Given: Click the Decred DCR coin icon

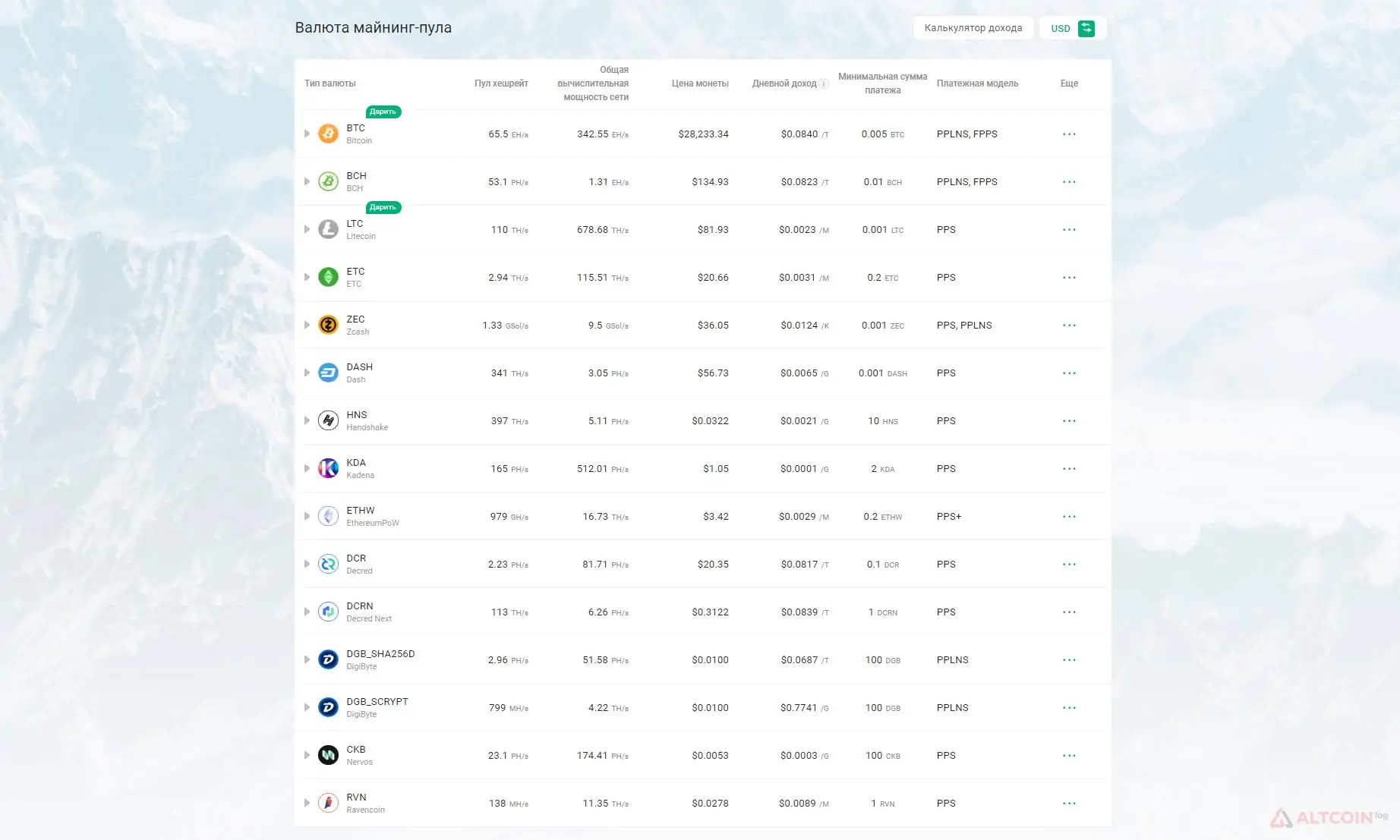Looking at the screenshot, I should pos(328,564).
